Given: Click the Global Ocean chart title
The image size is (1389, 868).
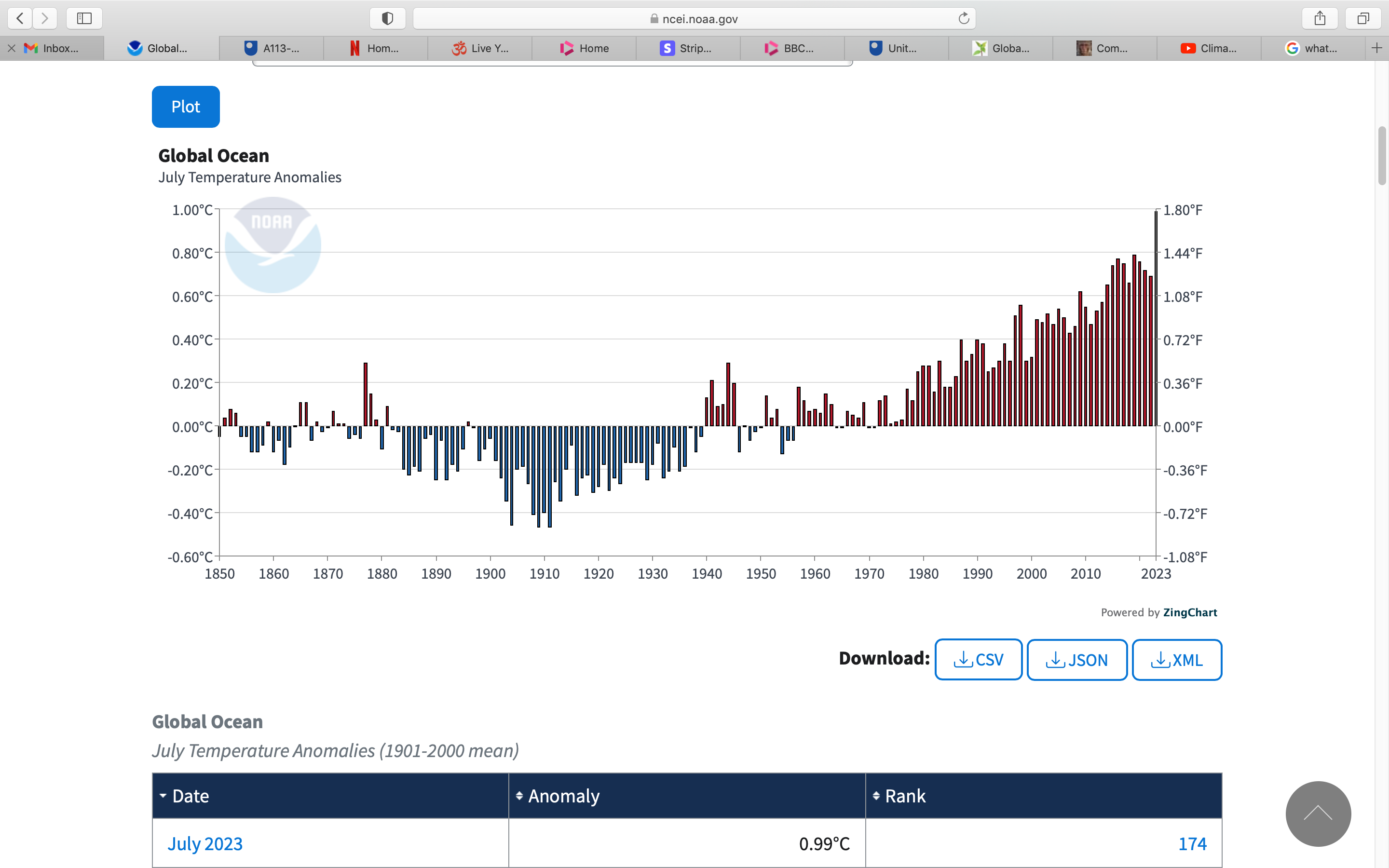Looking at the screenshot, I should [214, 156].
